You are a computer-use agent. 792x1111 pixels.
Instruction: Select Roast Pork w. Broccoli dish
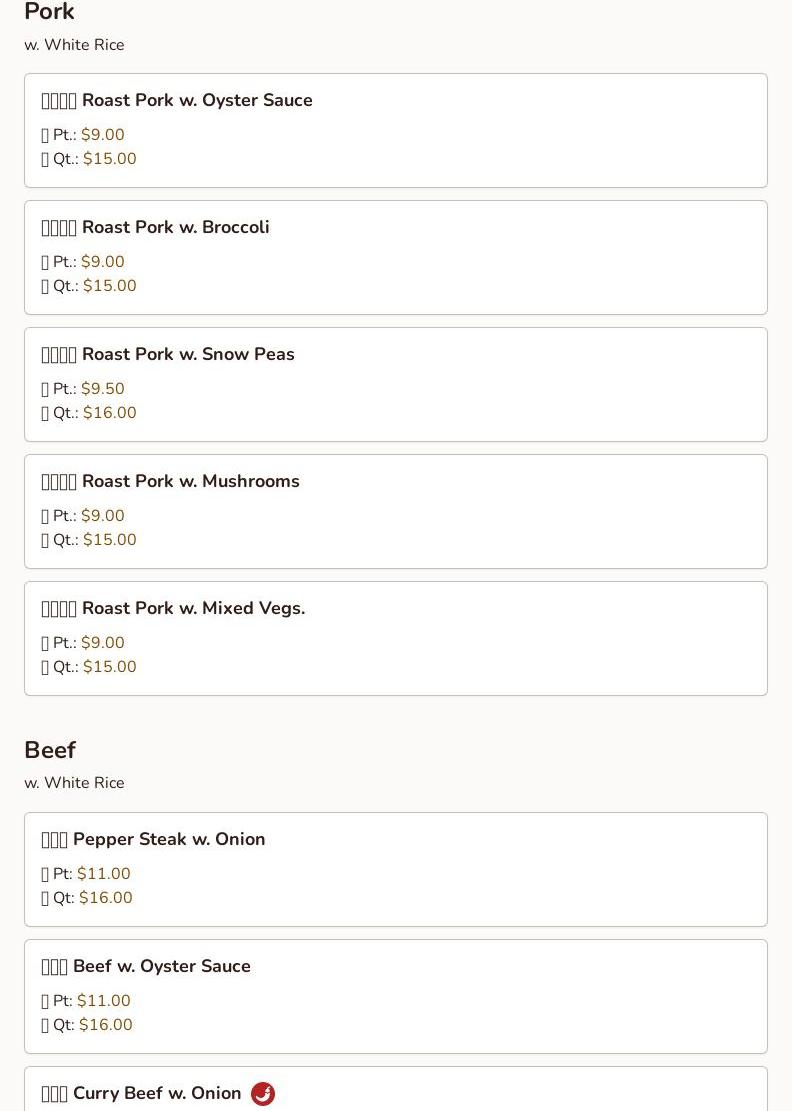175,228
